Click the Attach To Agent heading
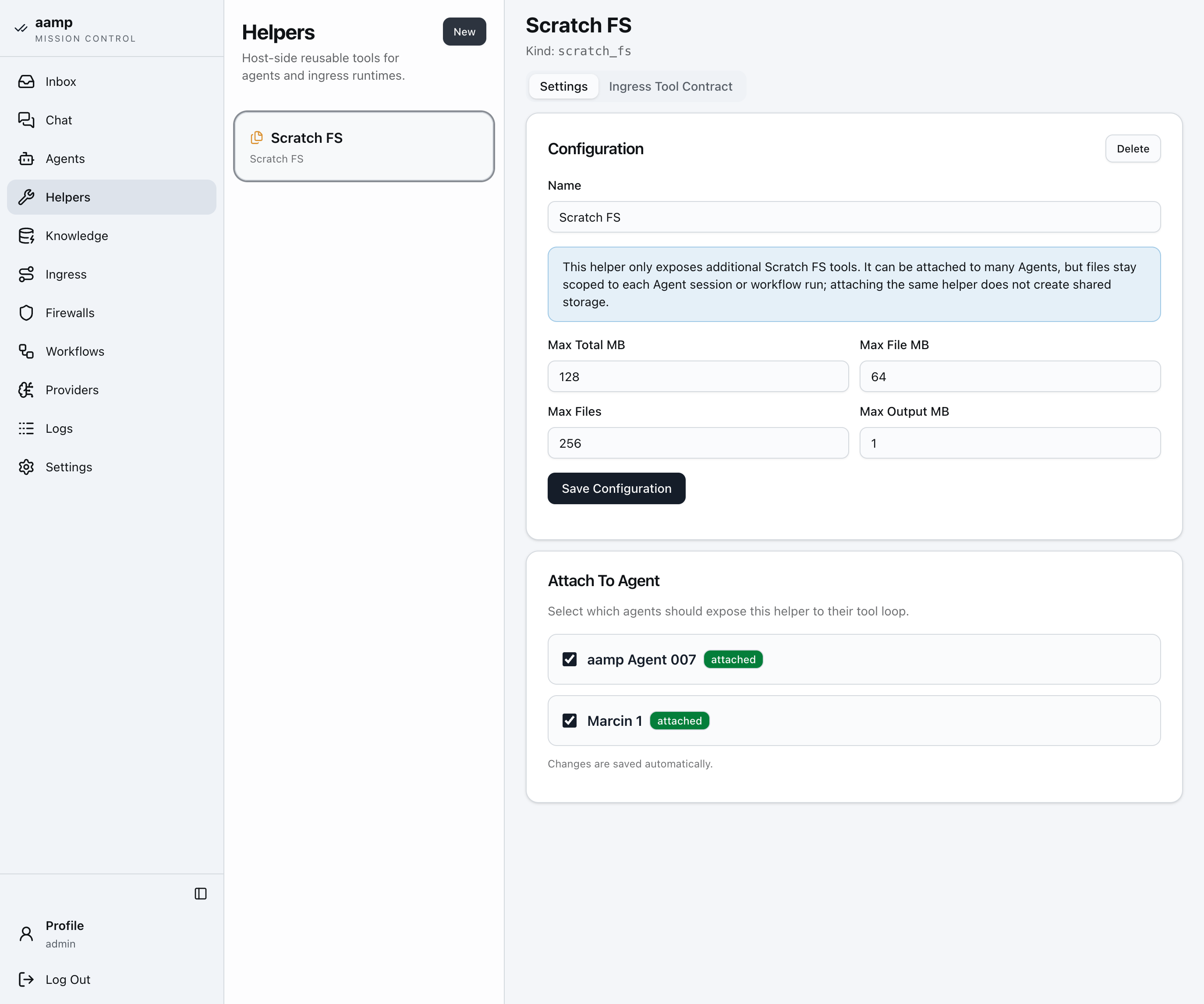 point(603,580)
